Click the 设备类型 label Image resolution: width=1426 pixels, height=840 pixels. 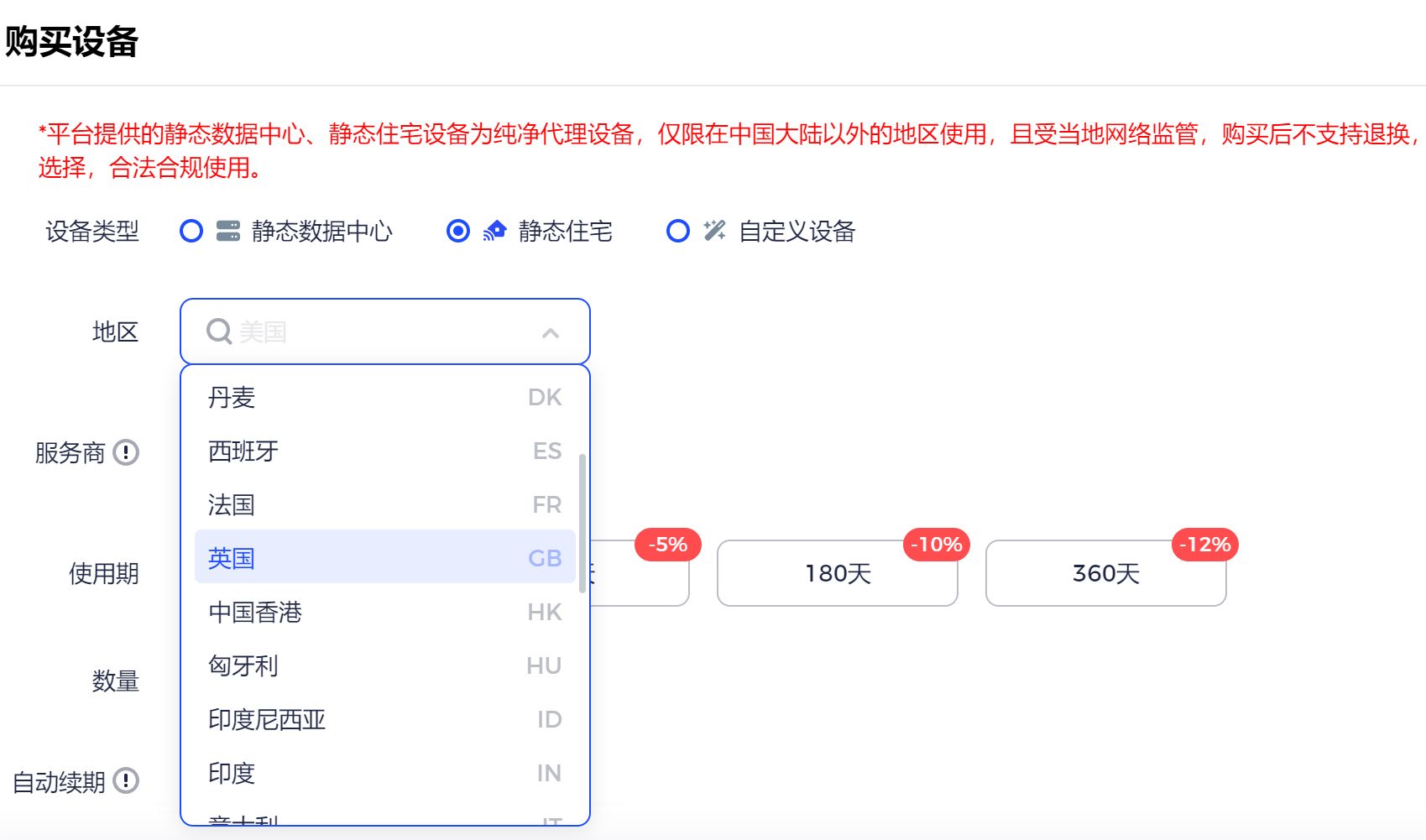tap(92, 231)
